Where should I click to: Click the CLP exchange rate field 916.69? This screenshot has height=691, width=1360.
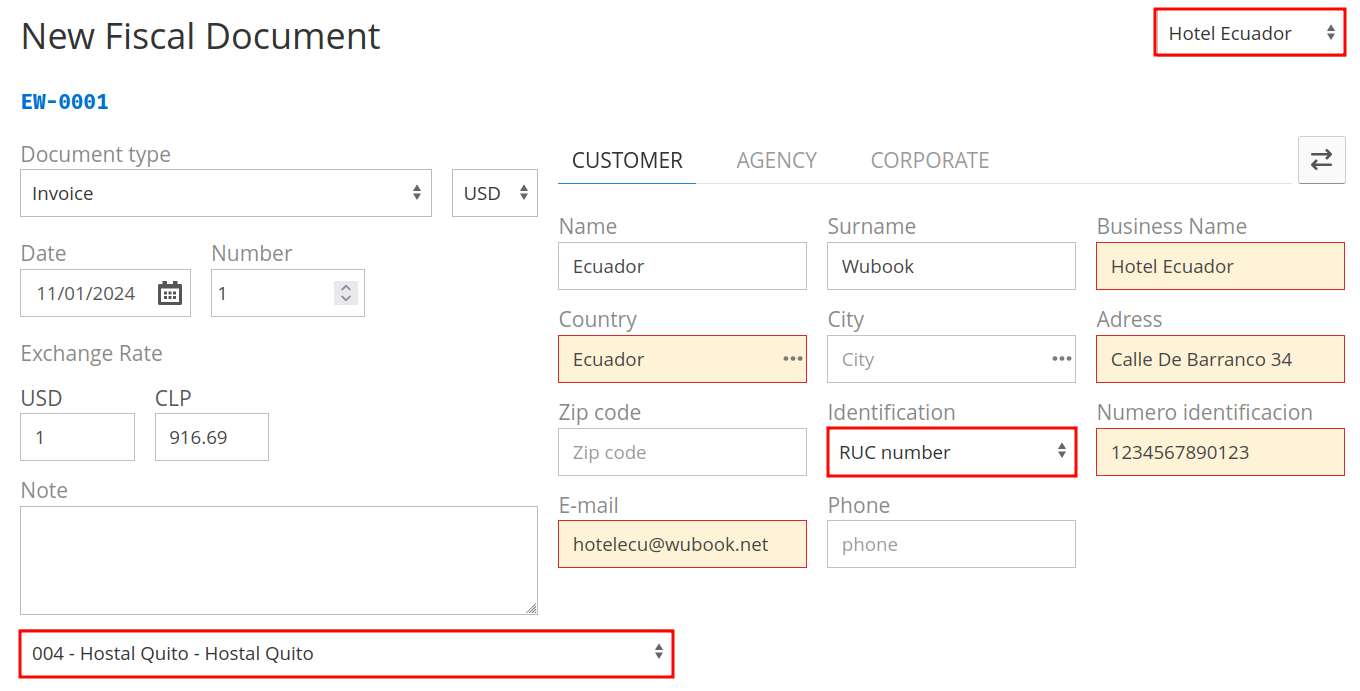pos(212,437)
